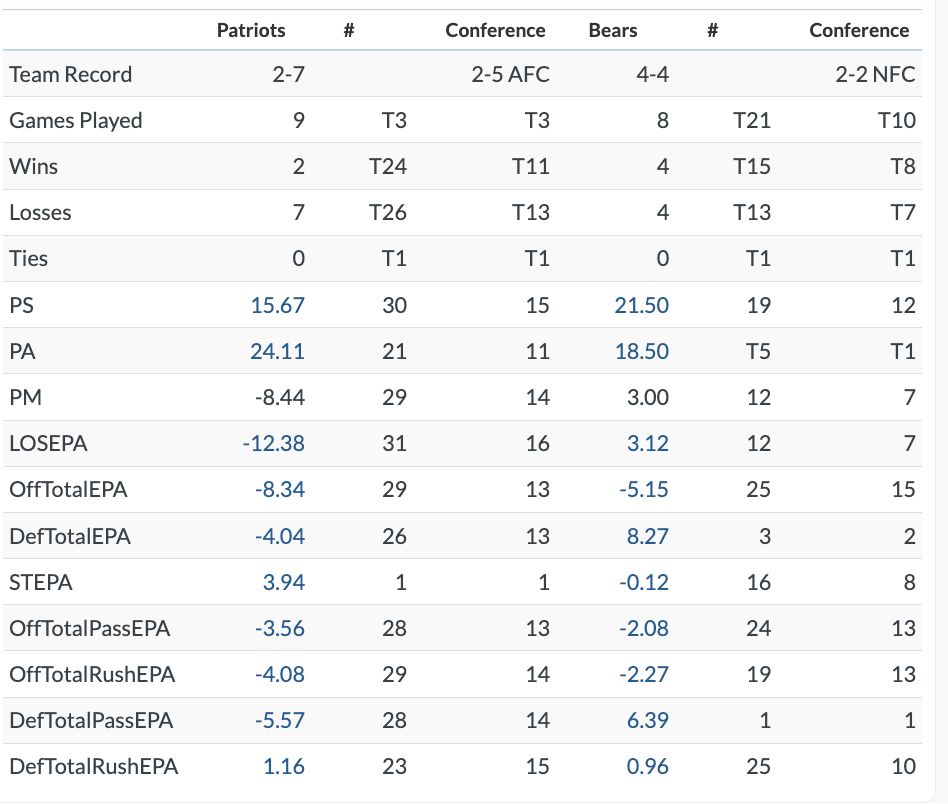948x804 pixels.
Task: Click the Bears column header
Action: [x=613, y=30]
